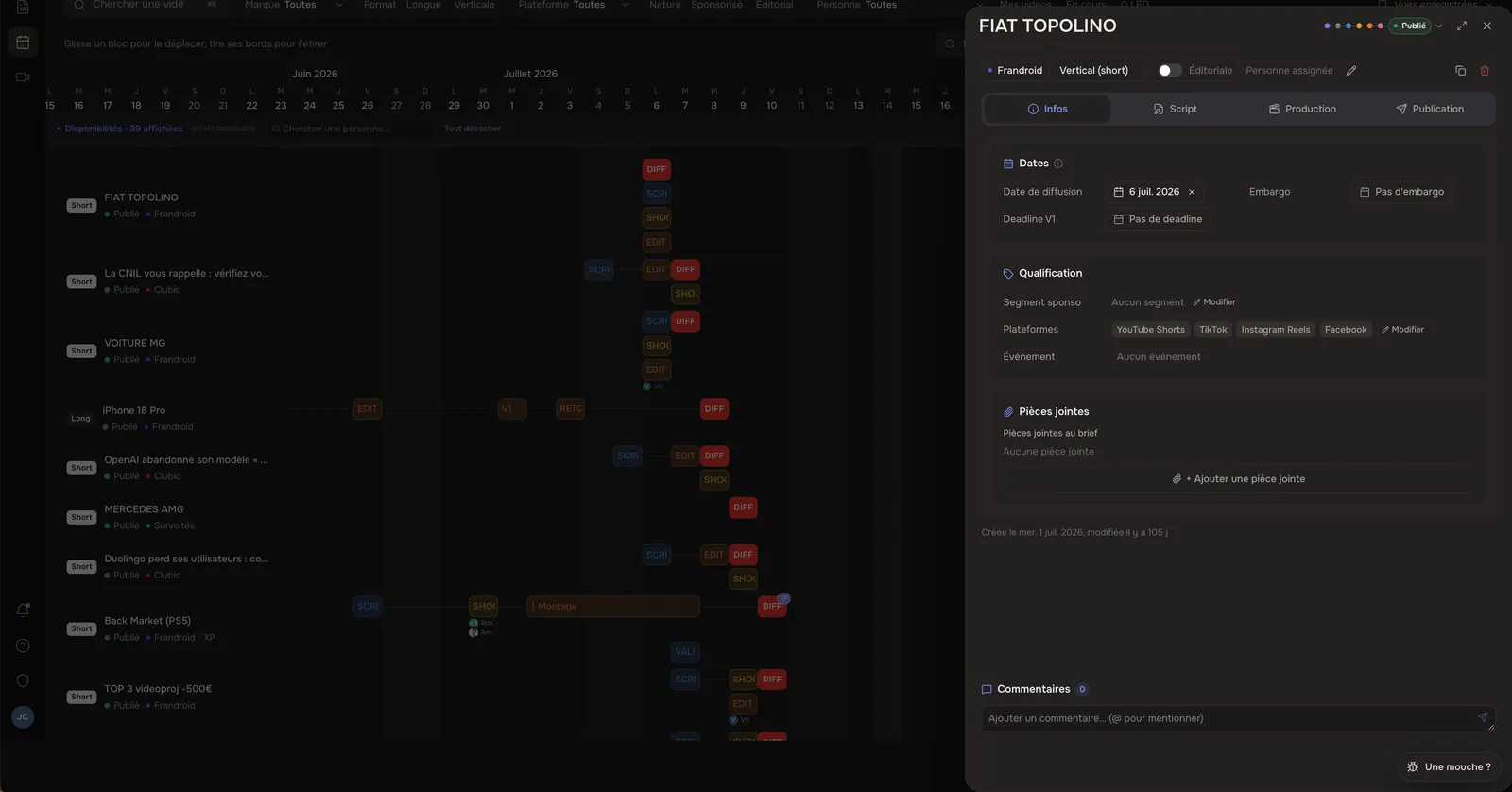Open the Marque Toutes filter dropdown
Viewport: 1512px width, 792px height.
point(293,6)
